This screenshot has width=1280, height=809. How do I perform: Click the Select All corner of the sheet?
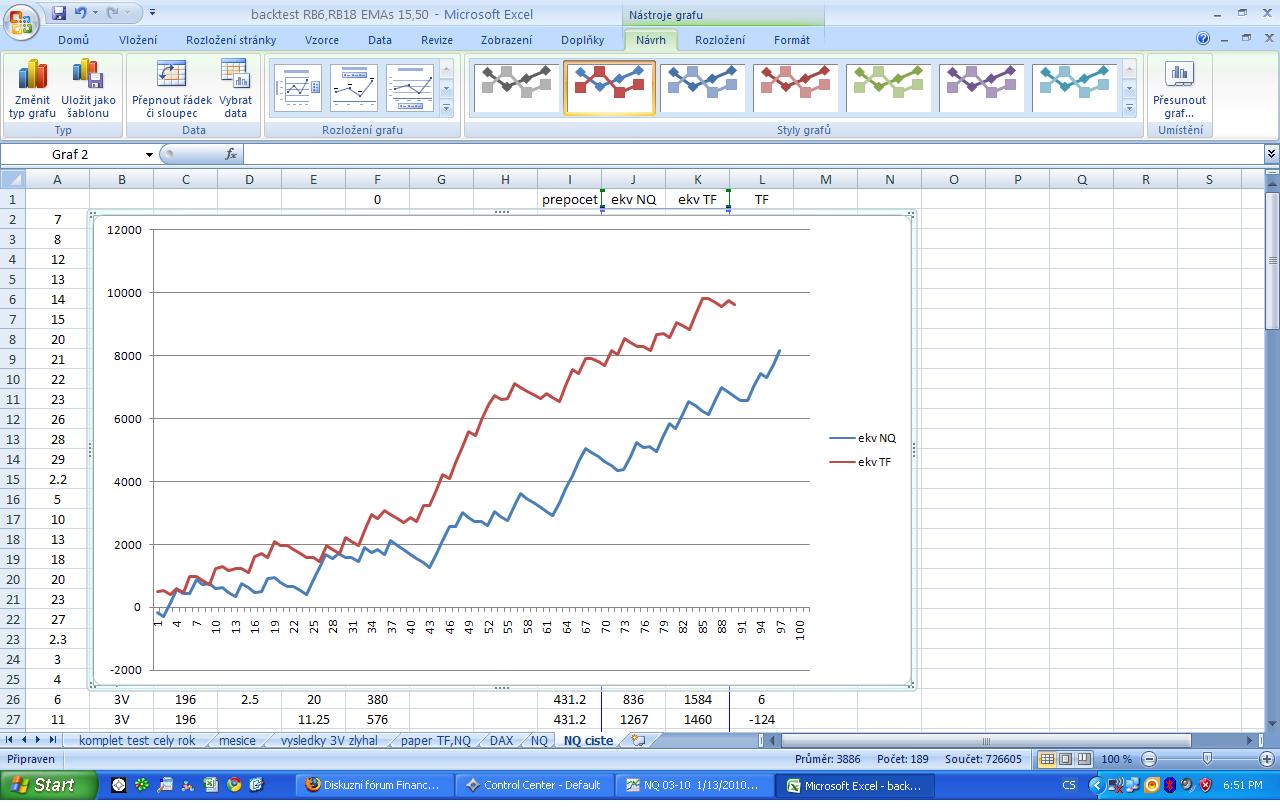(x=12, y=179)
